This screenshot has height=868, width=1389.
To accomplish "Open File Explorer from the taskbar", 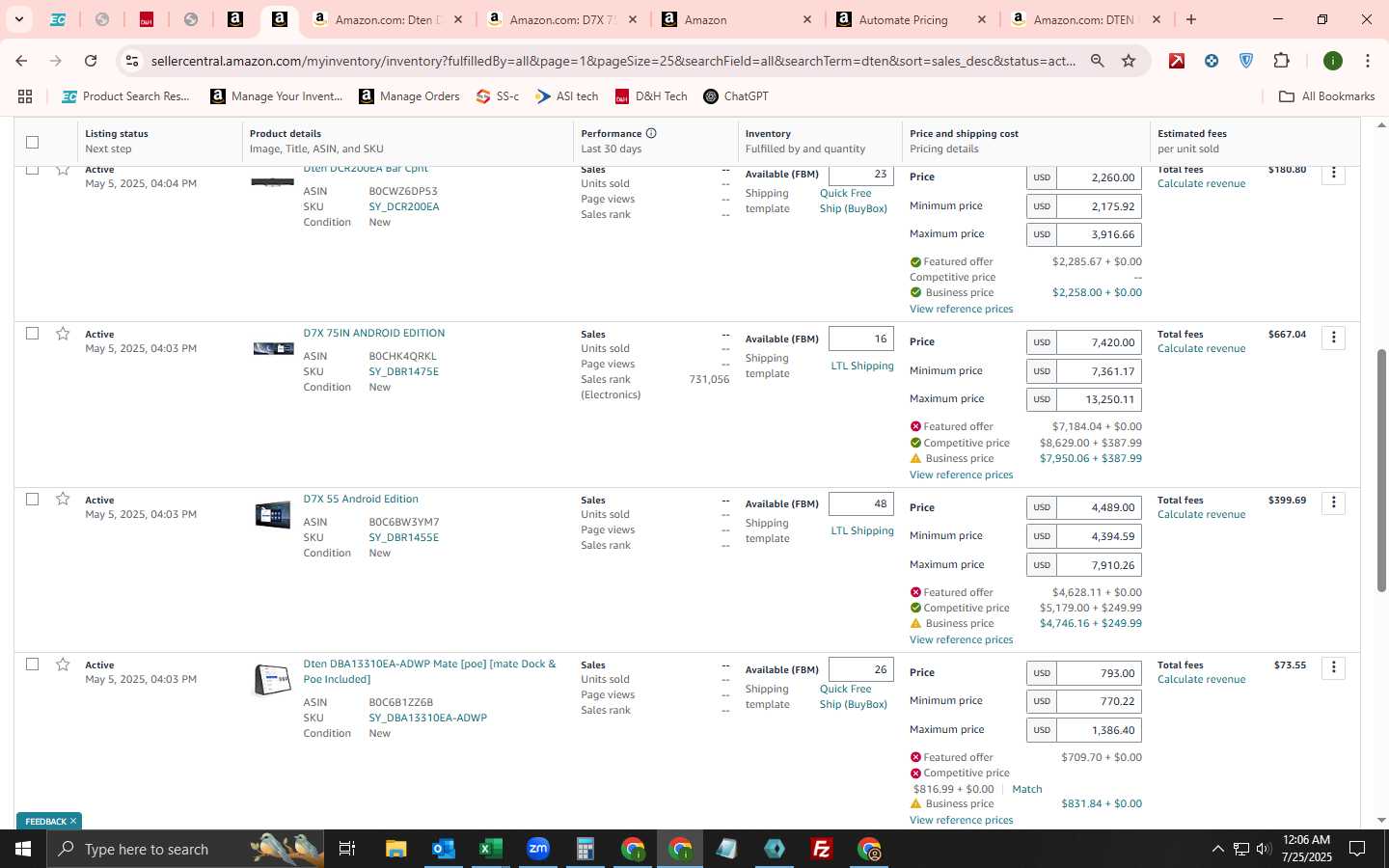I will (x=395, y=849).
